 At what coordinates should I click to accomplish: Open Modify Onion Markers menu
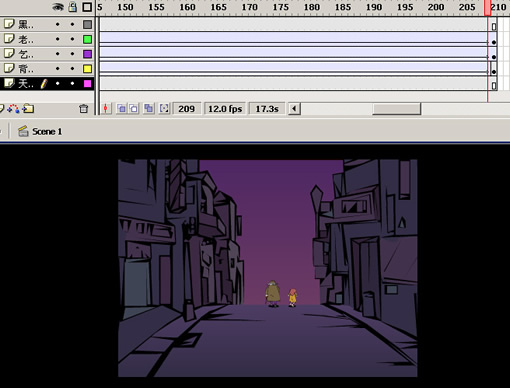tap(164, 109)
